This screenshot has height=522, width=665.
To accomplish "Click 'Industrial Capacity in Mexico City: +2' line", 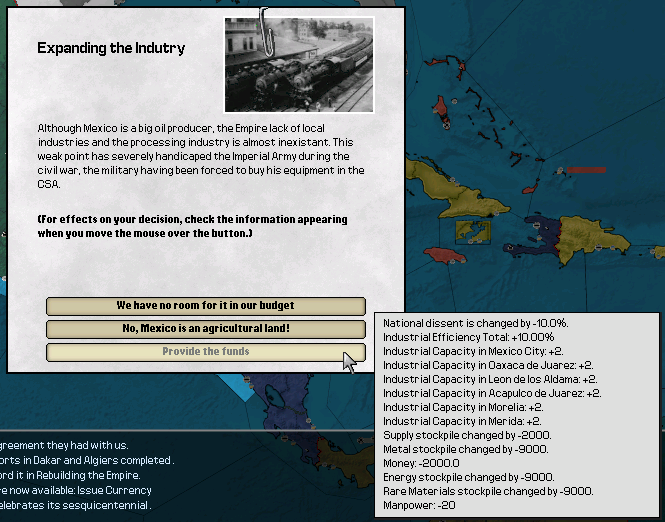I will tap(473, 351).
